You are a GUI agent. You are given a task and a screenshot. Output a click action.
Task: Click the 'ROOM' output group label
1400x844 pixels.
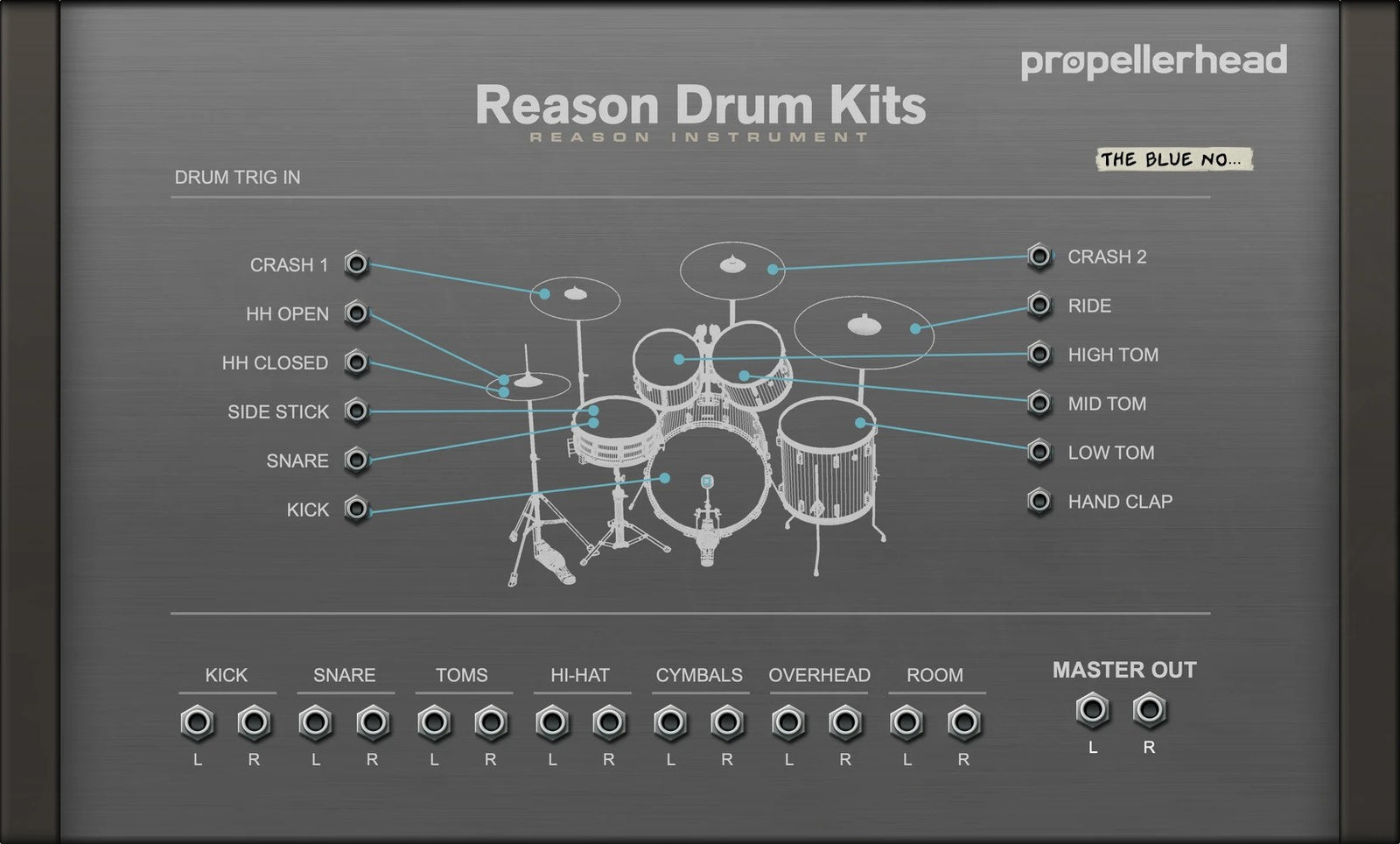(x=934, y=675)
